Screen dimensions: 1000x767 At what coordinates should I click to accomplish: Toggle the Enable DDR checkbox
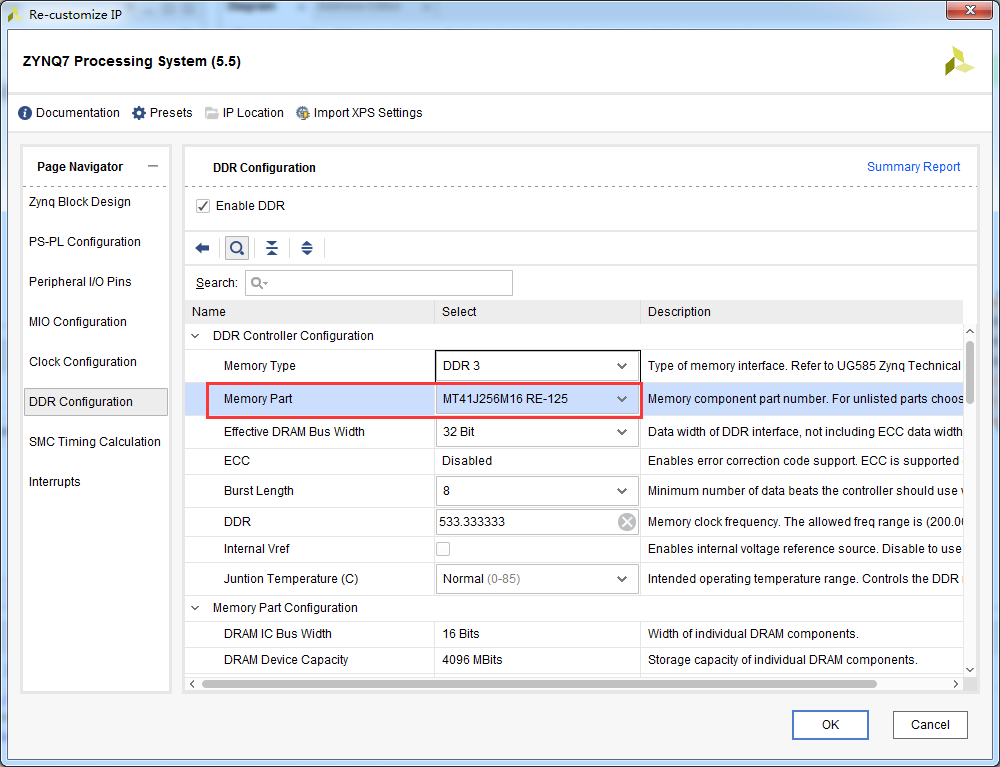click(203, 206)
